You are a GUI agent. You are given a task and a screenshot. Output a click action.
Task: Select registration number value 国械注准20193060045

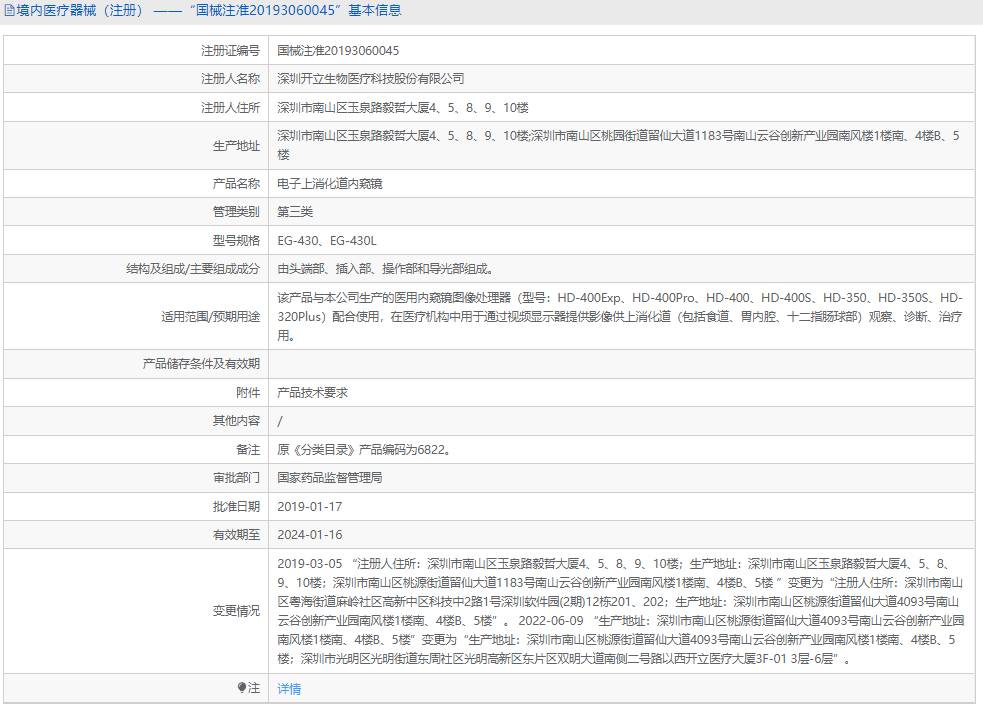coord(338,51)
